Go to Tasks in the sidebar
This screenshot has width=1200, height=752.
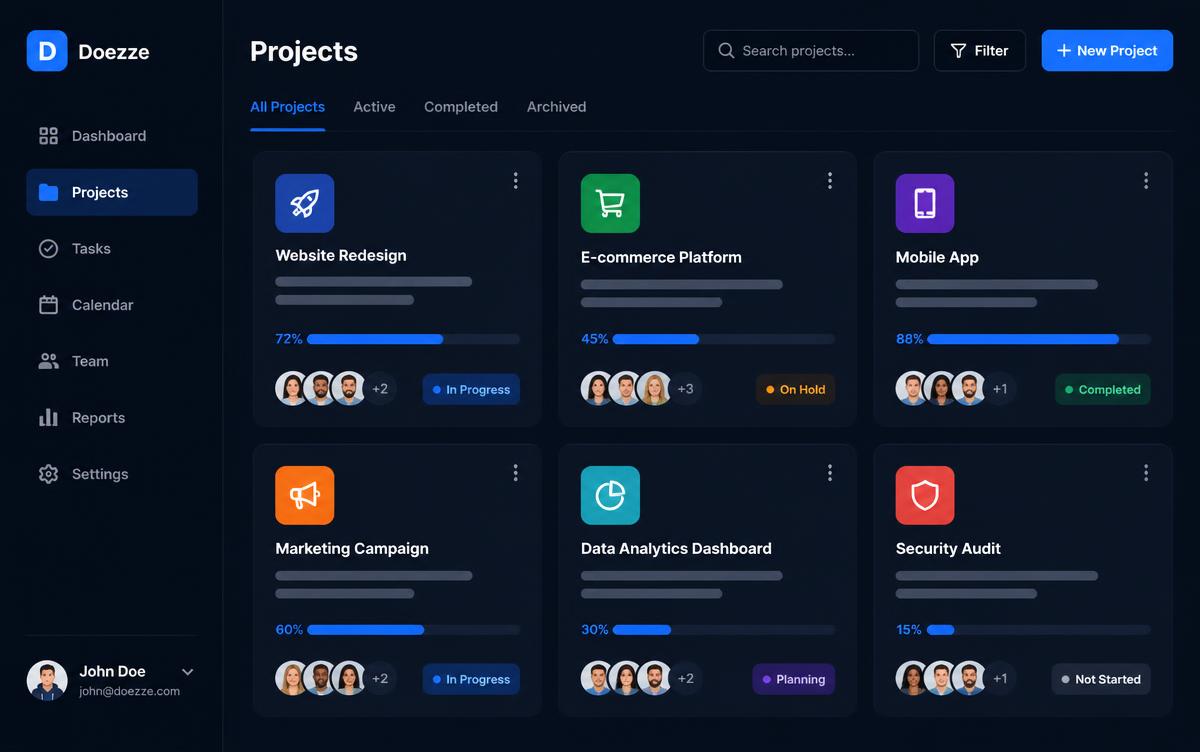(112, 248)
